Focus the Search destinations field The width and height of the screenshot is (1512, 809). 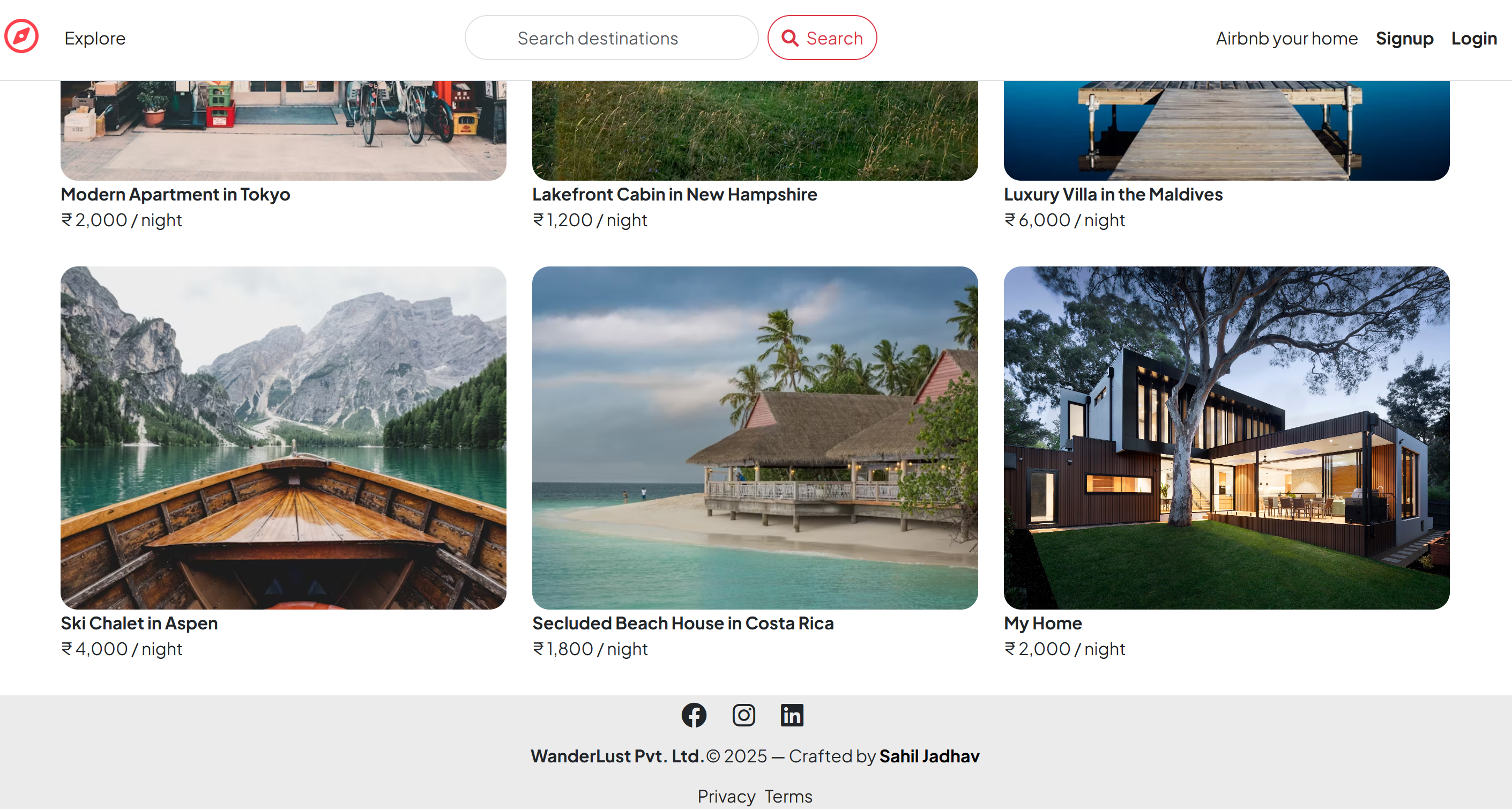point(611,38)
